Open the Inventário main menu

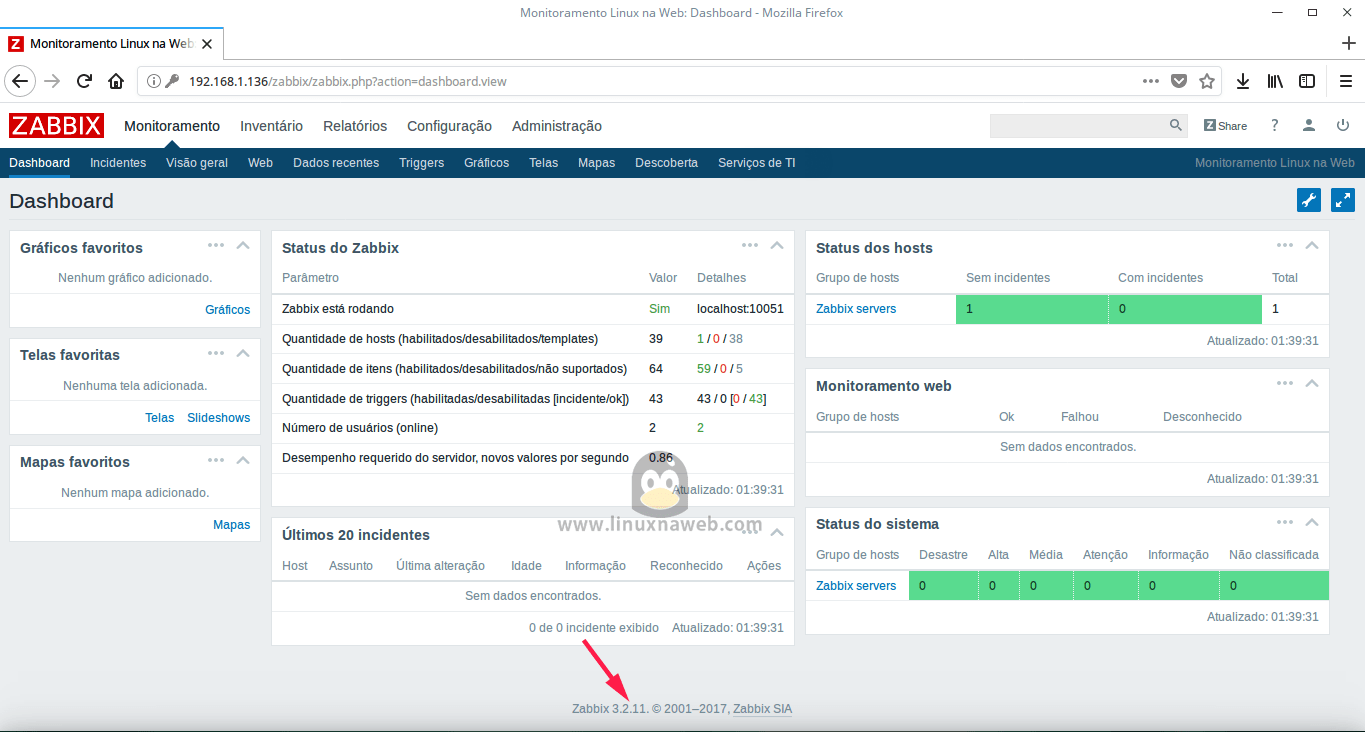coord(271,126)
